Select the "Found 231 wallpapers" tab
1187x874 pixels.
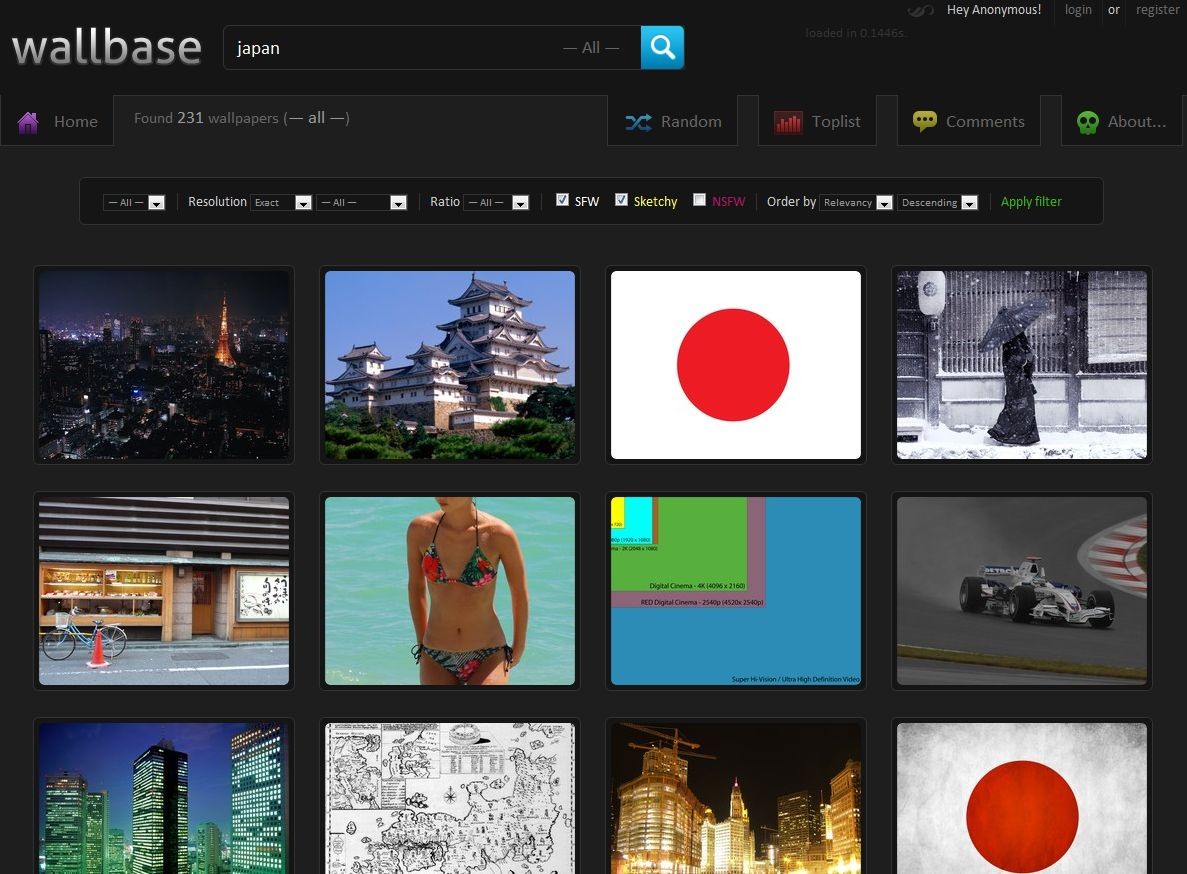point(241,118)
